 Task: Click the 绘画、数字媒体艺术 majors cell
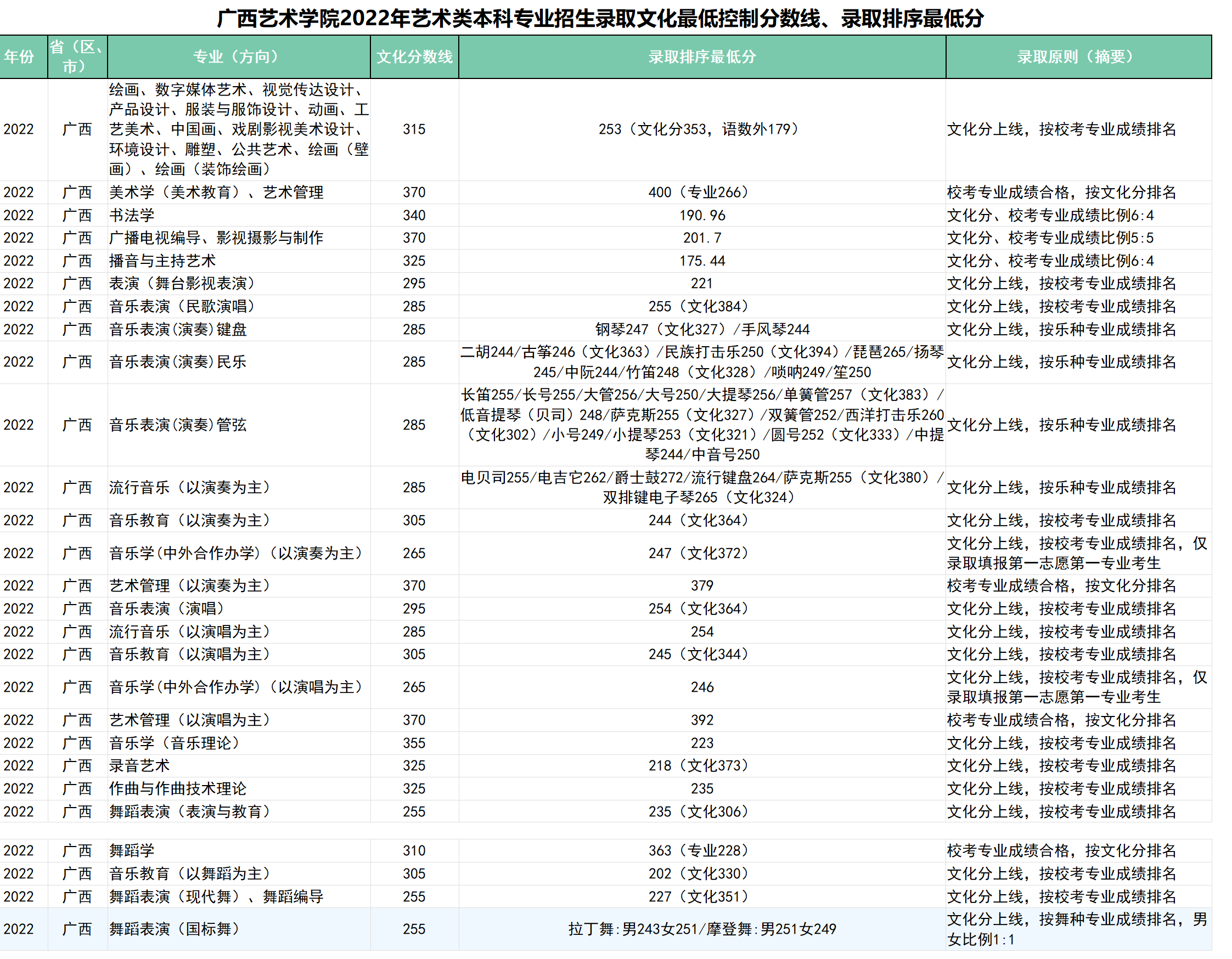tap(239, 129)
